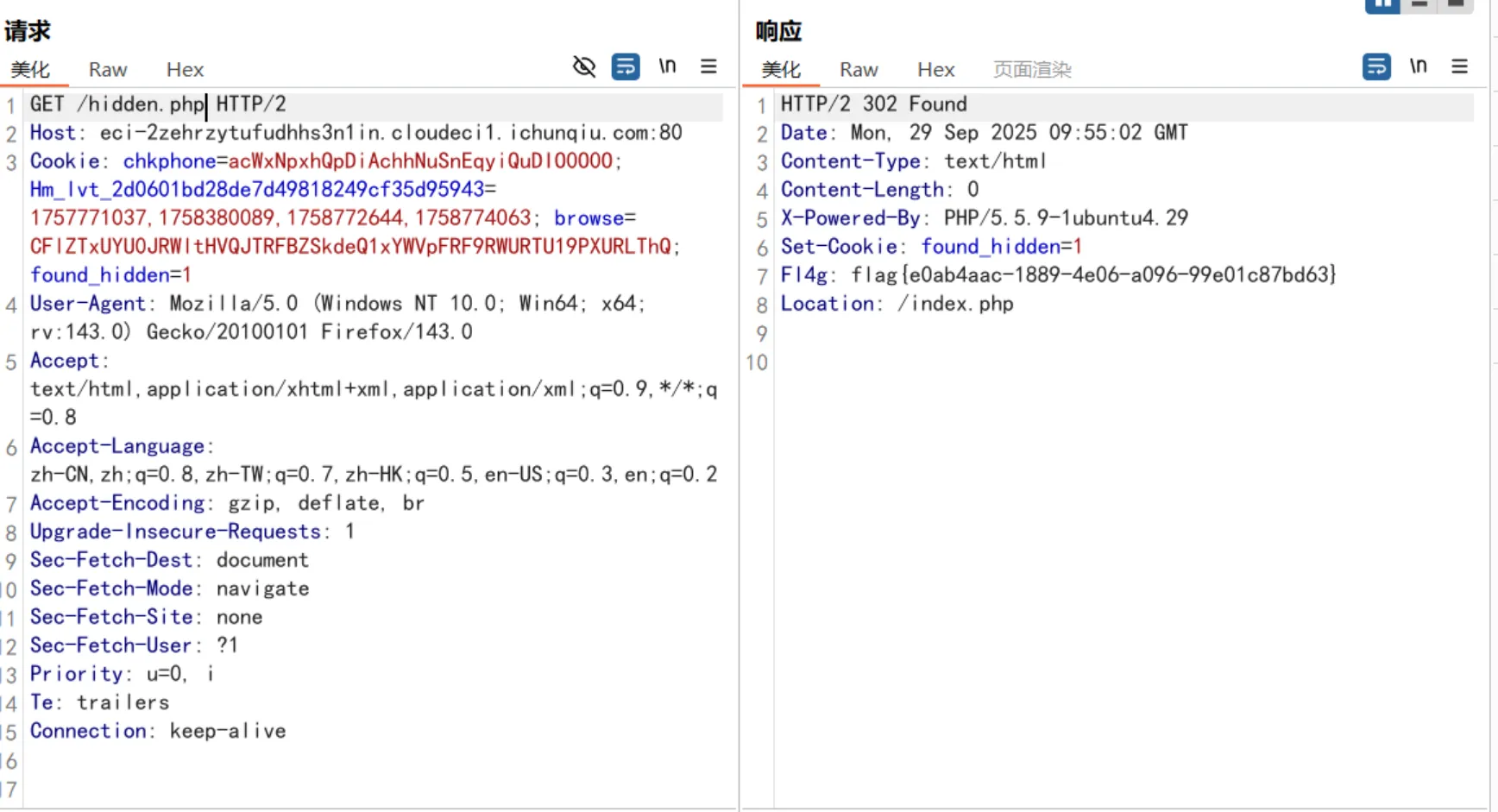Open the response editor hamburger menu
Image resolution: width=1498 pixels, height=812 pixels.
[x=1459, y=66]
